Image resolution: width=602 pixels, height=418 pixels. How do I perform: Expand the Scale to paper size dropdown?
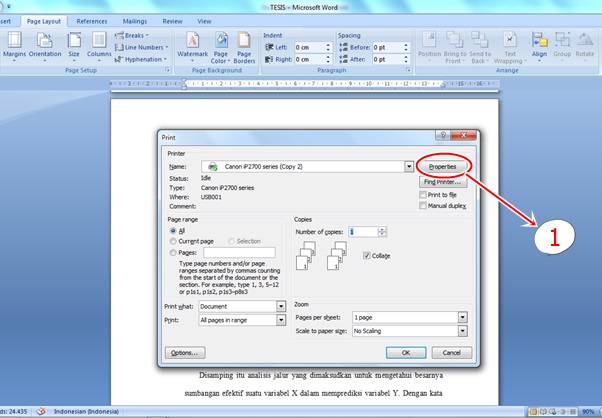(x=463, y=331)
